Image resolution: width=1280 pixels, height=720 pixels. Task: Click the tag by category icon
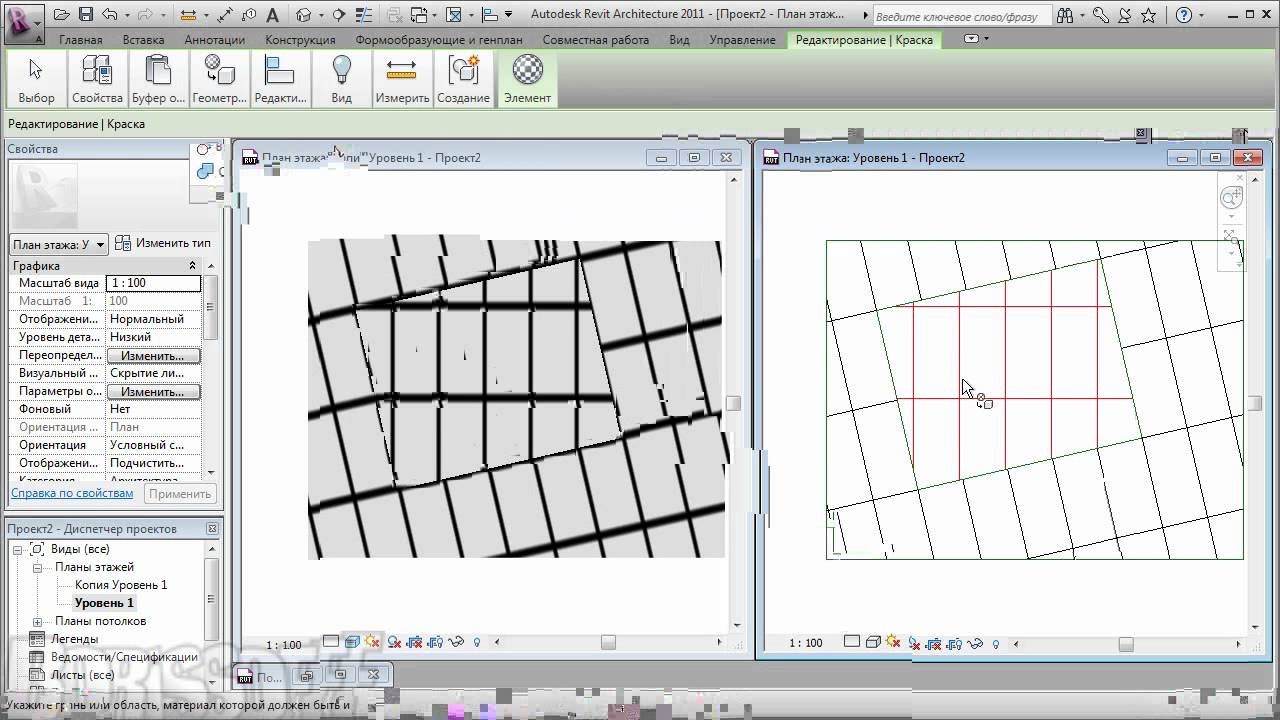pyautogui.click(x=248, y=15)
